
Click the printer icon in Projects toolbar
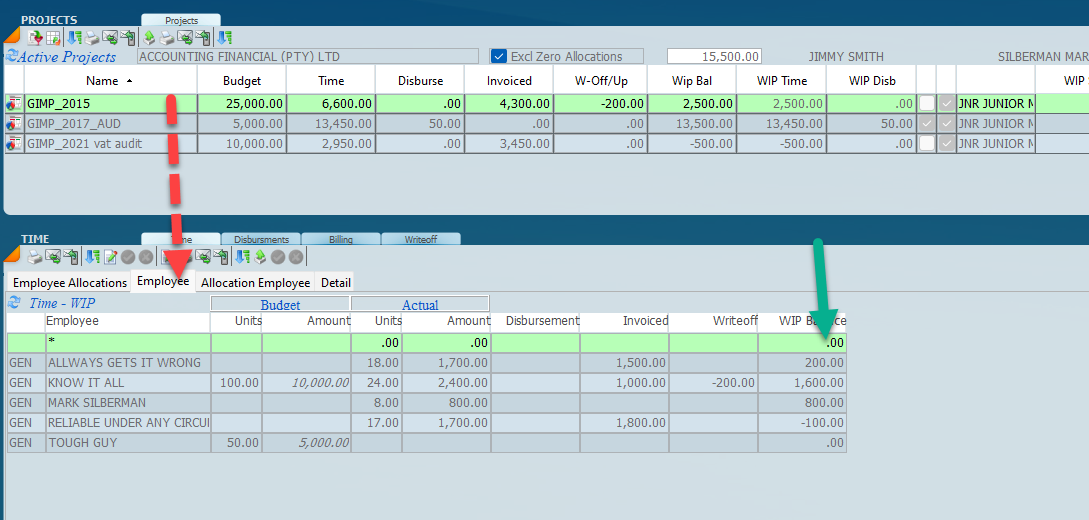pos(92,38)
